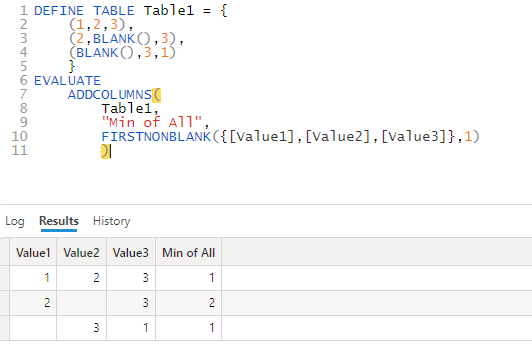Click the FIRSTNONBLANK function on line 10
Screen dimensions: 532x362
pyautogui.click(x=156, y=137)
